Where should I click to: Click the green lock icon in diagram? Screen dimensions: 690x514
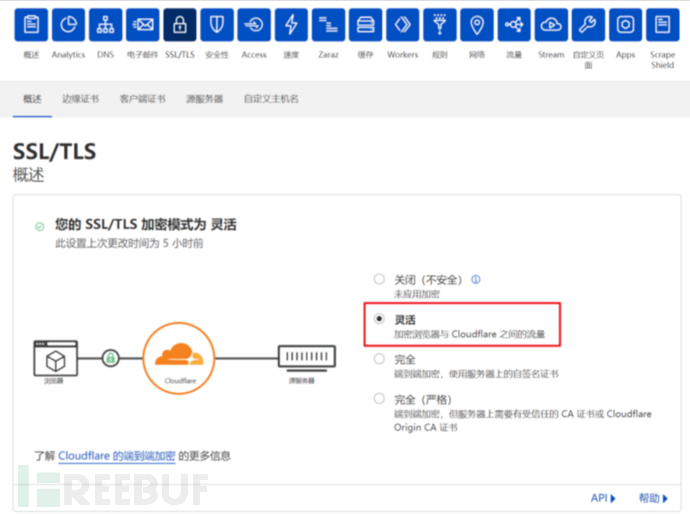coord(110,358)
